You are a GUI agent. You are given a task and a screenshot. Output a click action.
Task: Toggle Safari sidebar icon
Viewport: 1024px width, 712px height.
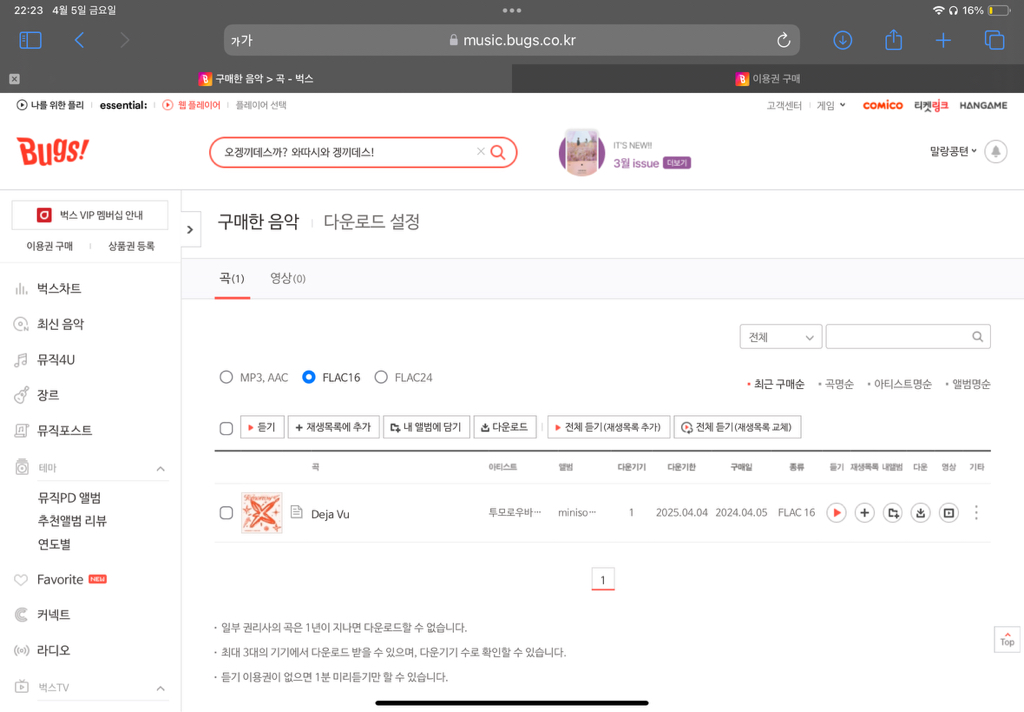point(30,40)
